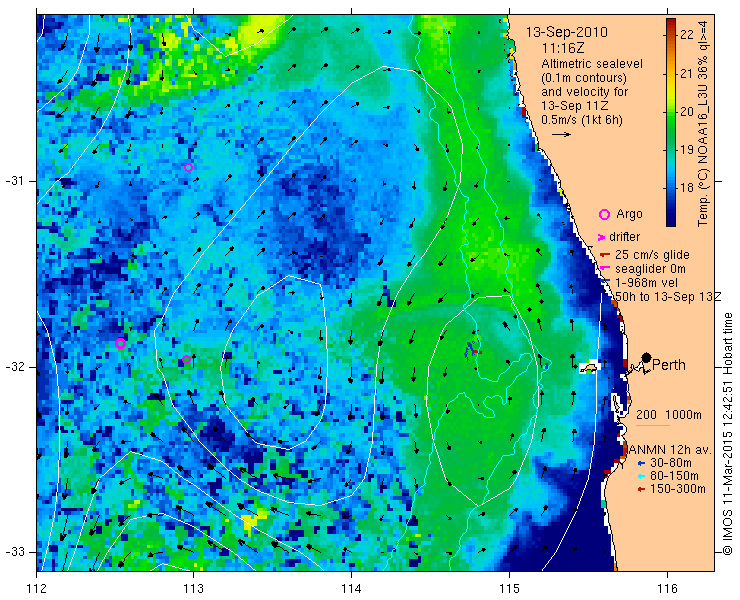Click the 'Altimetric sealevel' caption text
This screenshot has height=600, width=740.
coord(592,63)
